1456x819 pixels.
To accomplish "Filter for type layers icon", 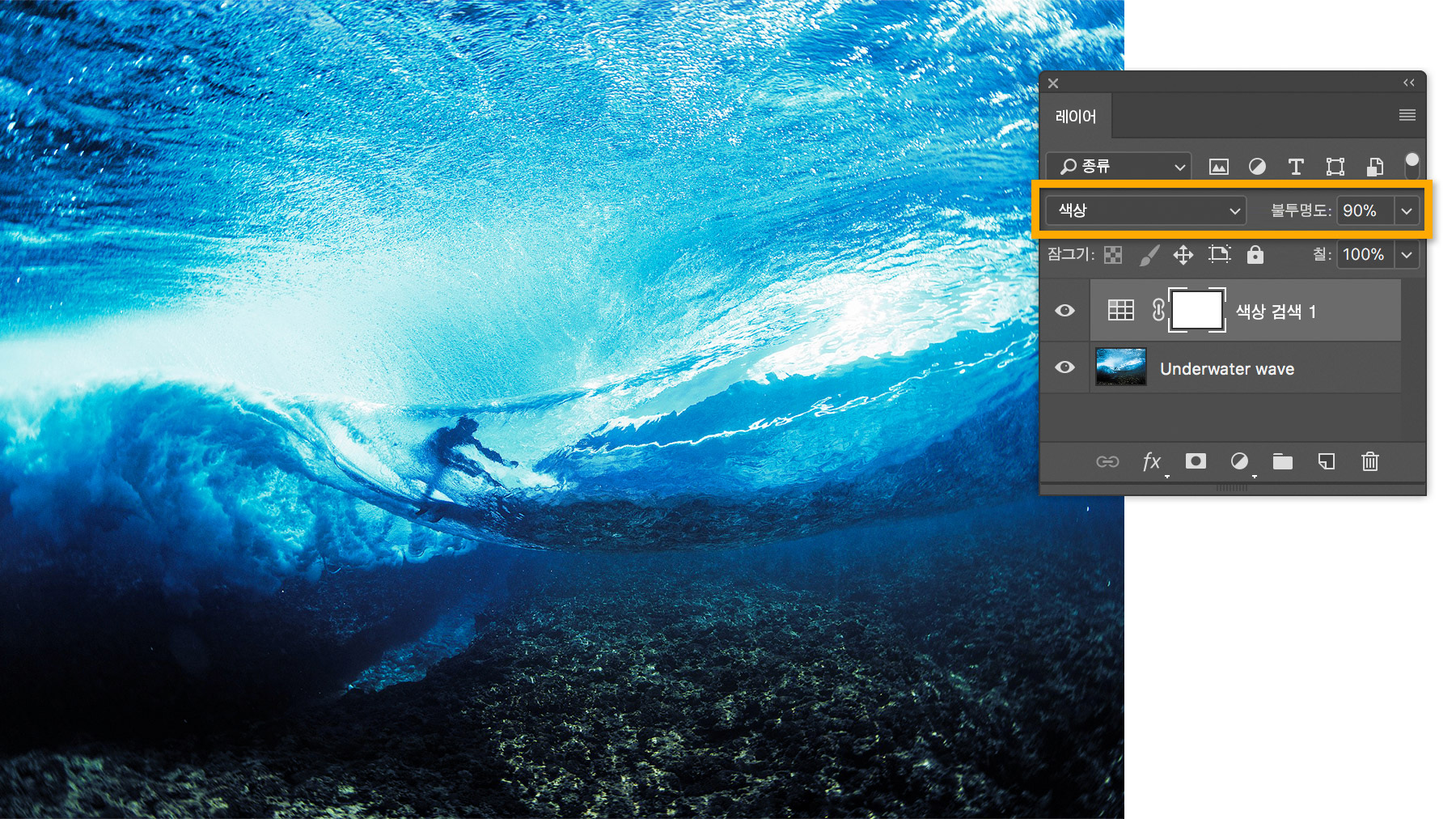I will tap(1296, 167).
